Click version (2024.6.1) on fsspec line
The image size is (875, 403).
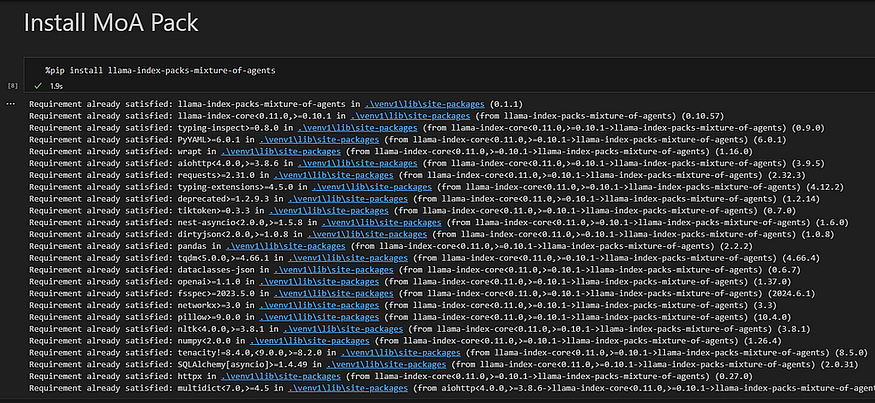(x=792, y=294)
